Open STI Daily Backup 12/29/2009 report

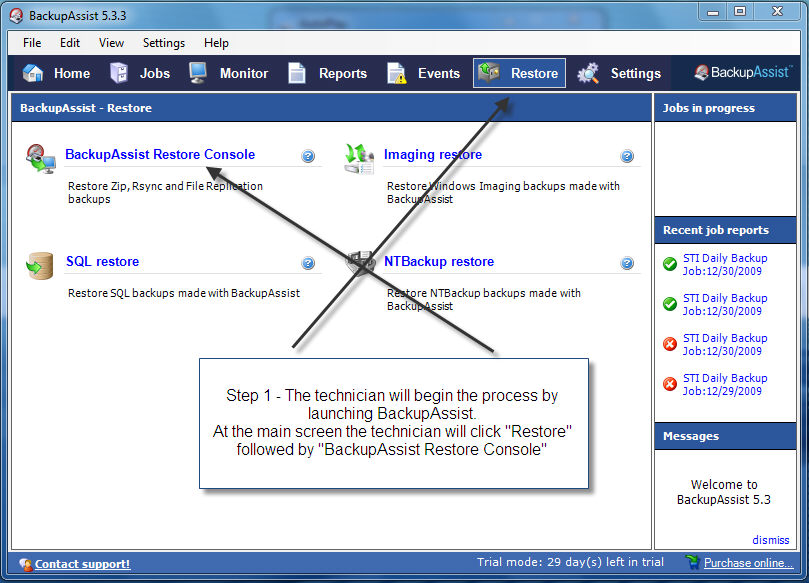click(725, 384)
